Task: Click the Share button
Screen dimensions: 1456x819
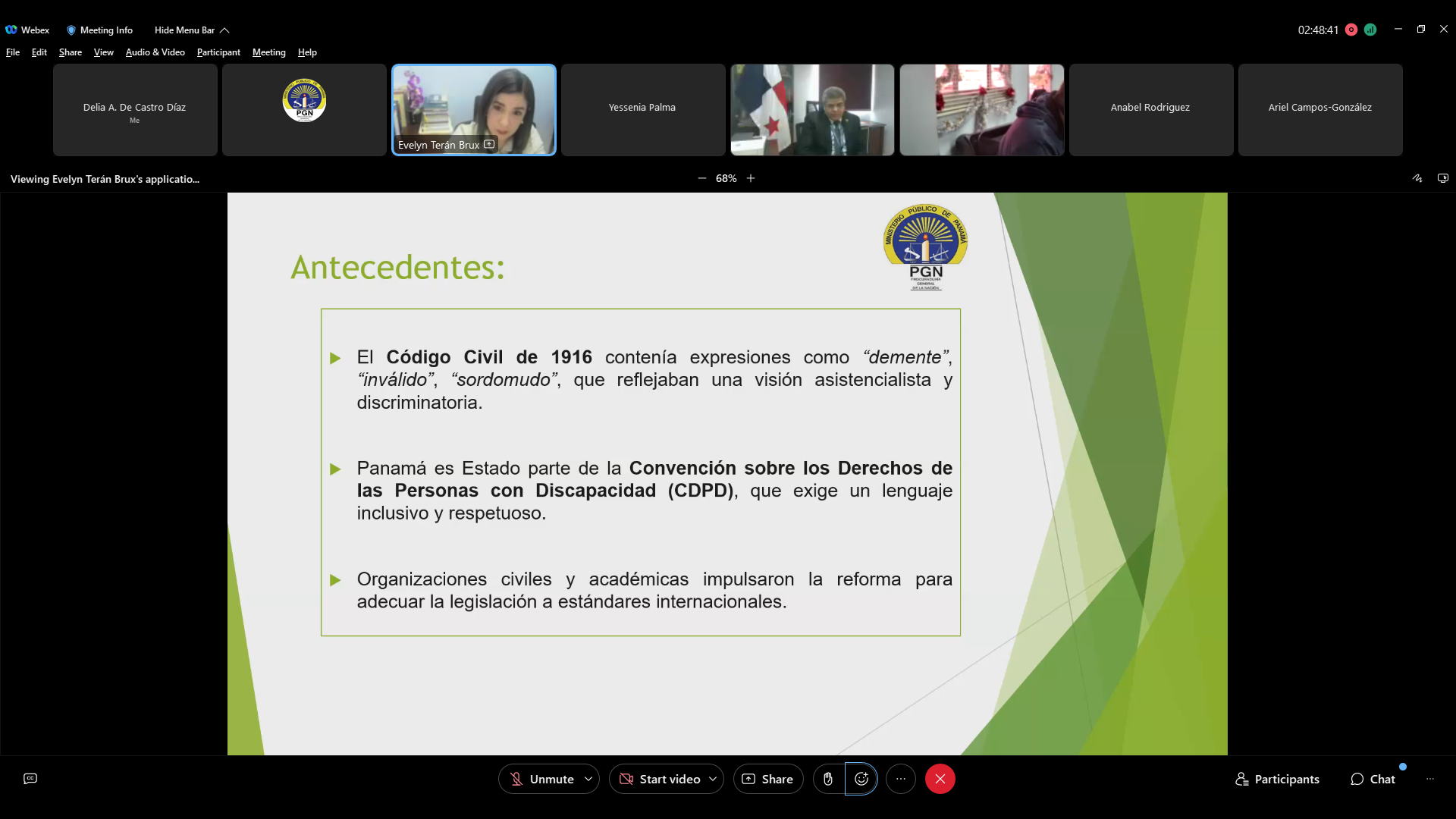Action: [x=767, y=779]
